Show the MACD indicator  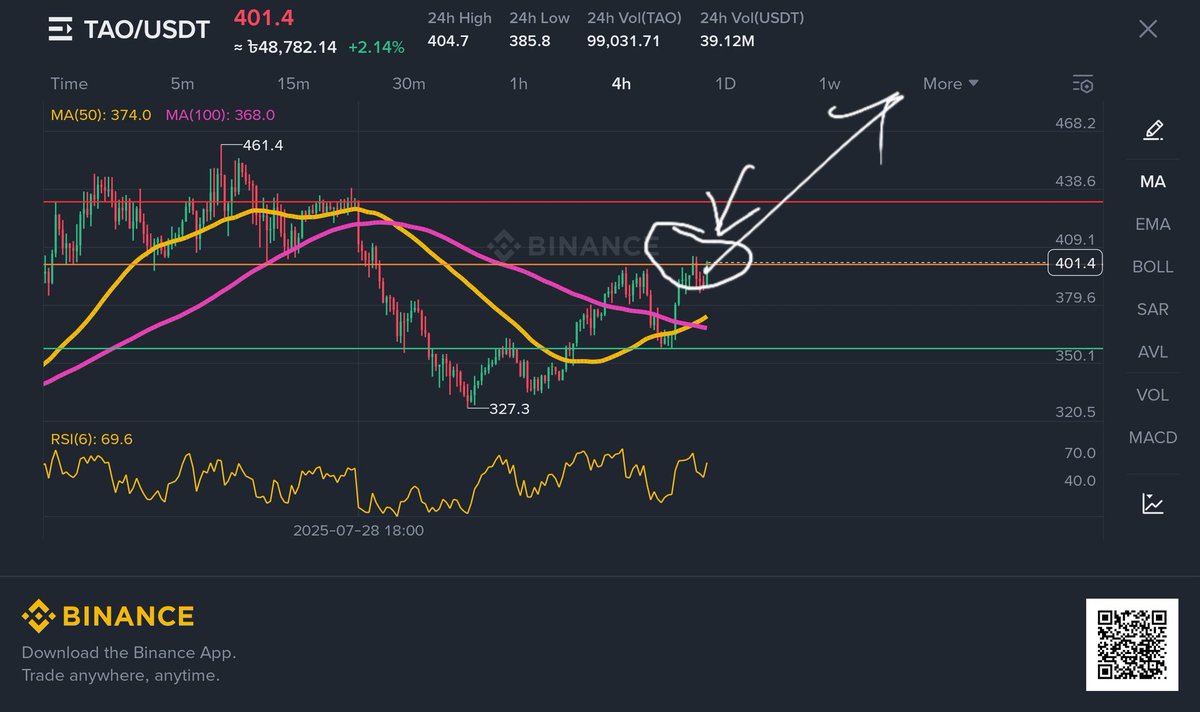[1151, 437]
